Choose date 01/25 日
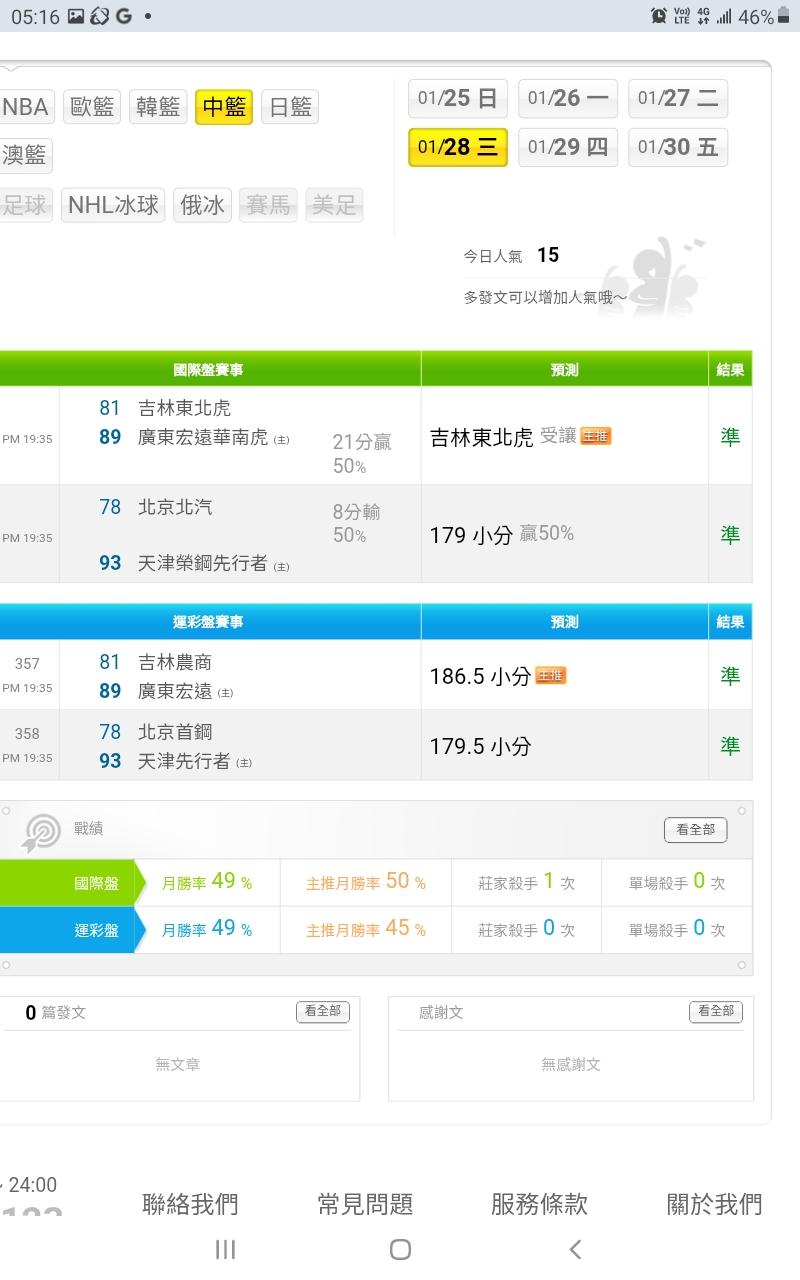This screenshot has height=1280, width=800. [458, 98]
